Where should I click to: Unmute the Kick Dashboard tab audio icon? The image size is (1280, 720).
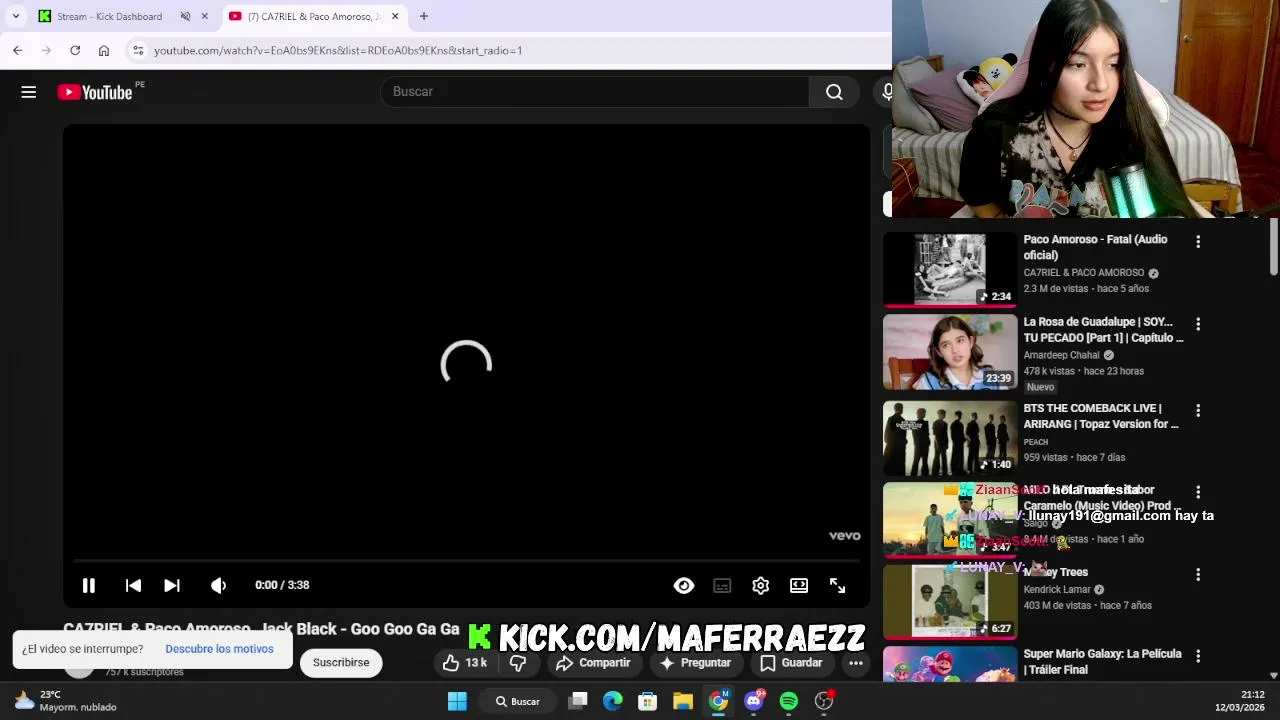(x=185, y=16)
